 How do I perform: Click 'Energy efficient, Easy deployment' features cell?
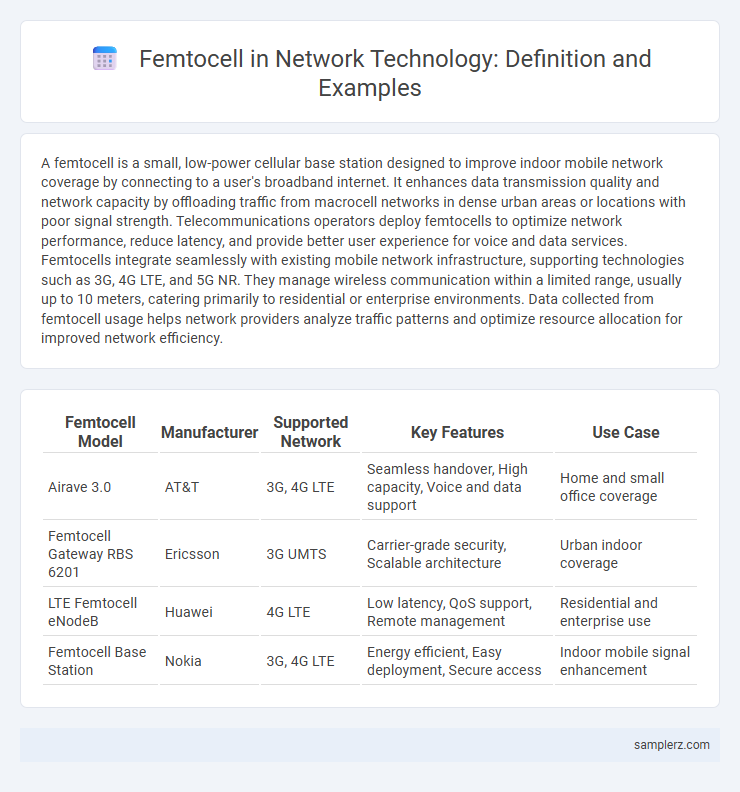coord(457,661)
